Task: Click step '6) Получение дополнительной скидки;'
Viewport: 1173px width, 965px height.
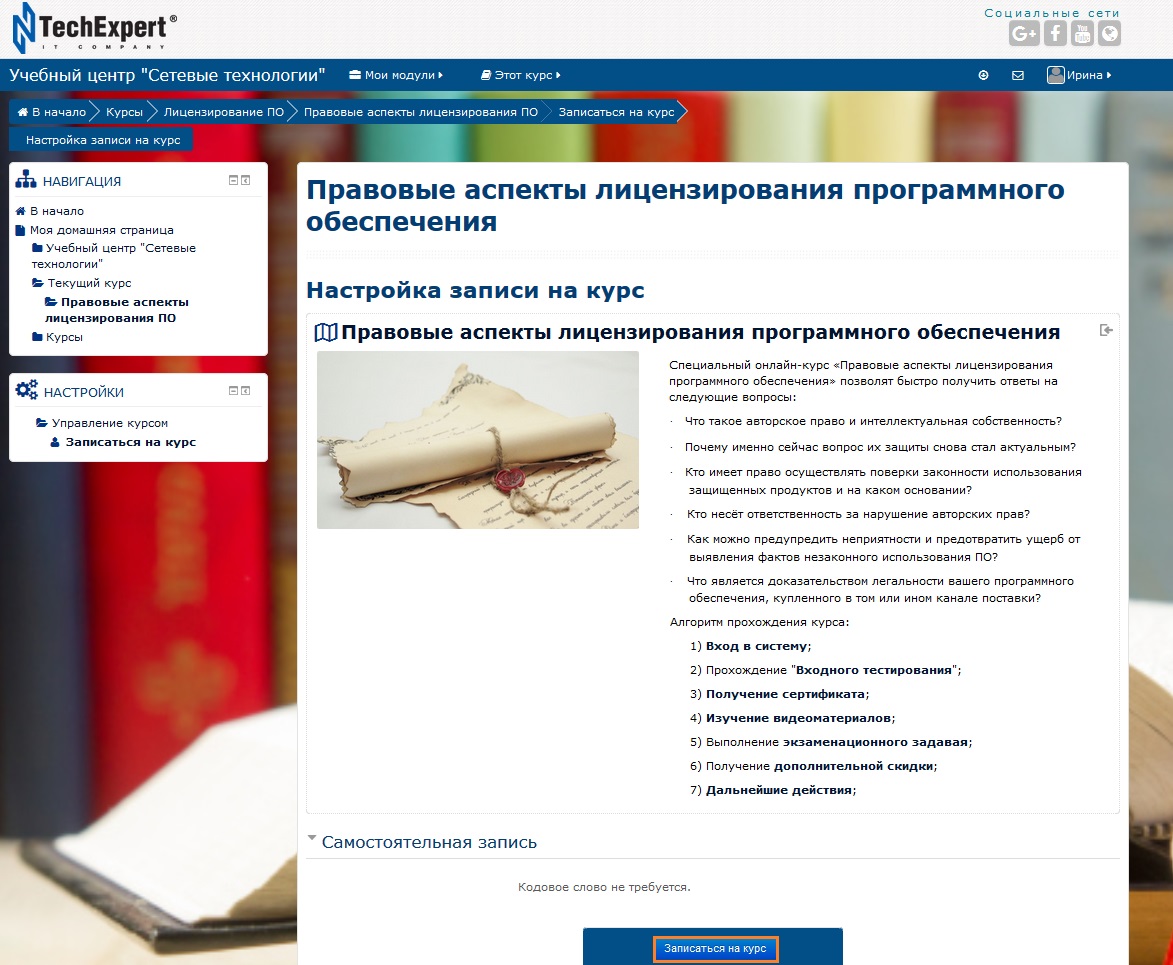Action: pyautogui.click(x=813, y=766)
